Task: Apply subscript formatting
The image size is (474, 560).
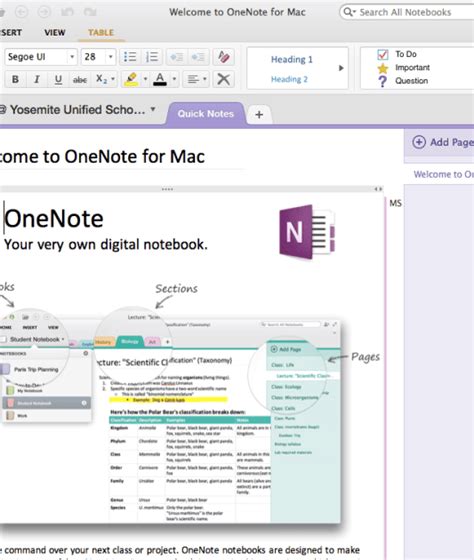Action: [101, 79]
